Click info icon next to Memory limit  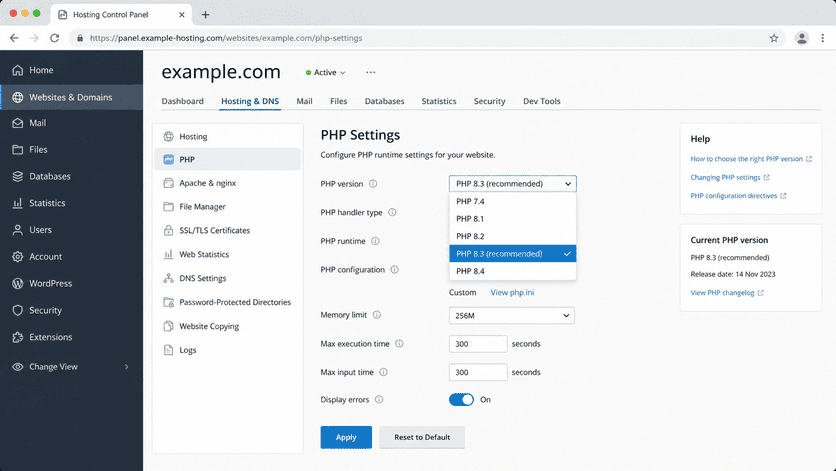(x=377, y=315)
